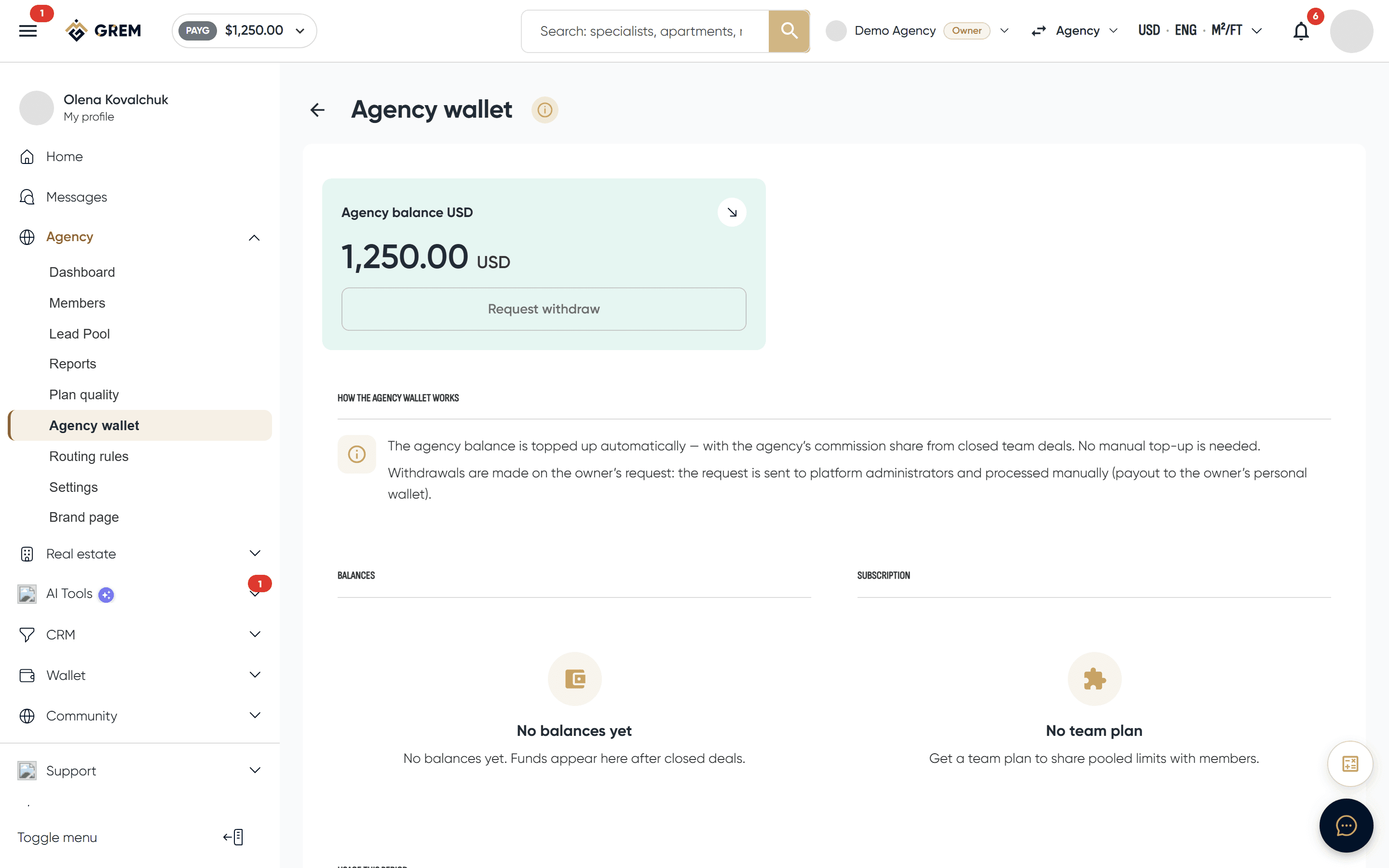Open the notifications bell
This screenshot has width=1389, height=868.
pos(1301,31)
